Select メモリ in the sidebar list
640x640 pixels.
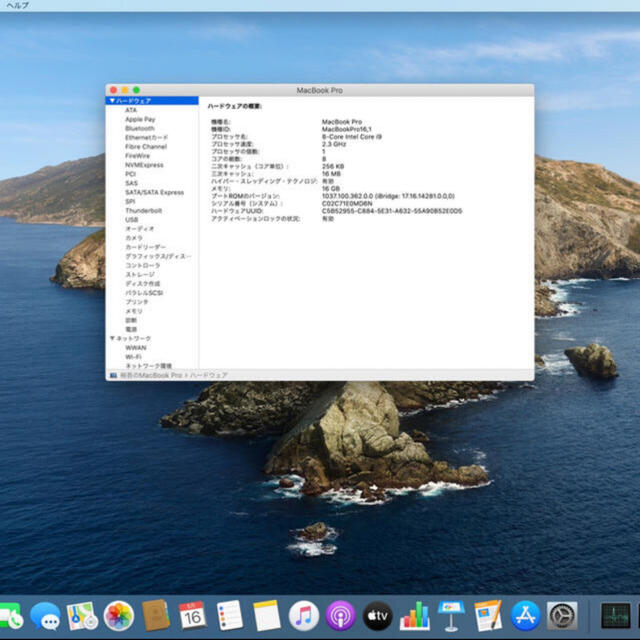click(x=134, y=311)
